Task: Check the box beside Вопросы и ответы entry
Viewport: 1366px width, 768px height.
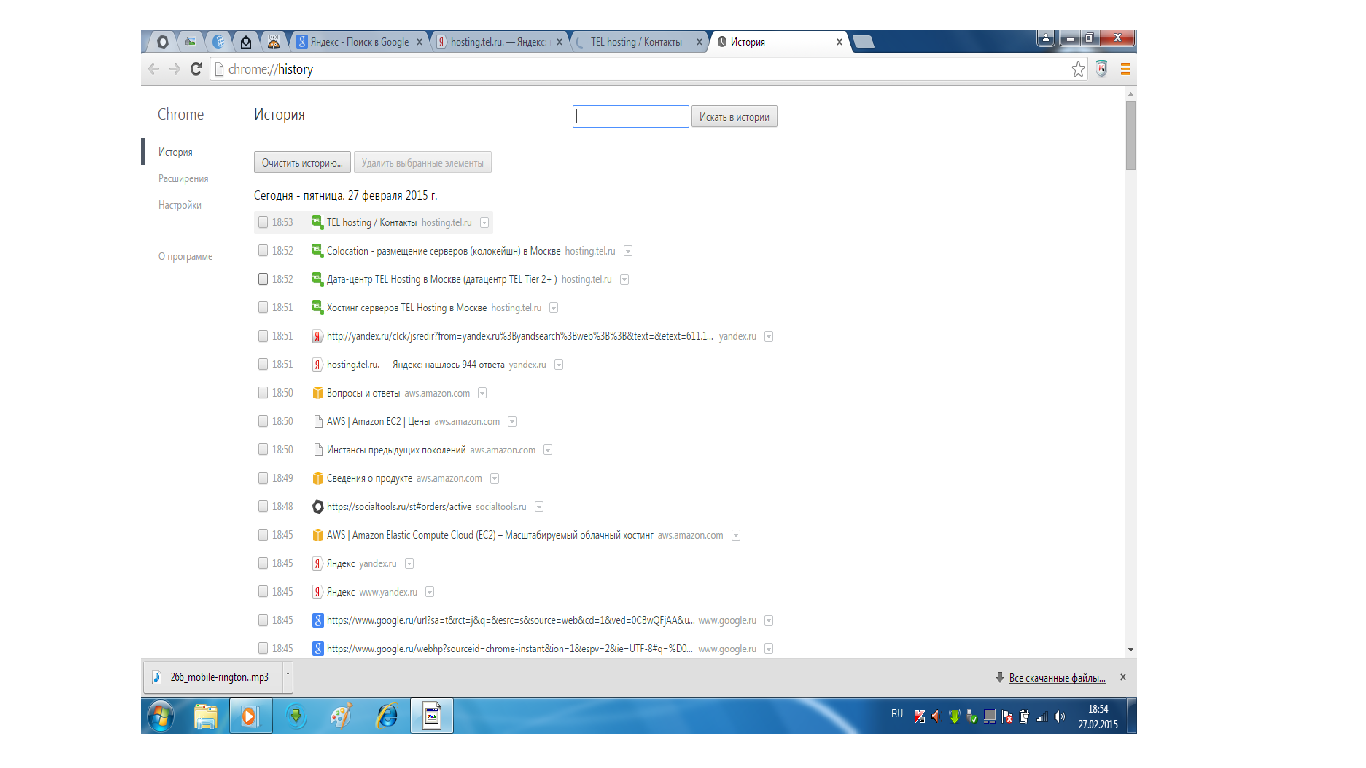Action: tap(262, 393)
